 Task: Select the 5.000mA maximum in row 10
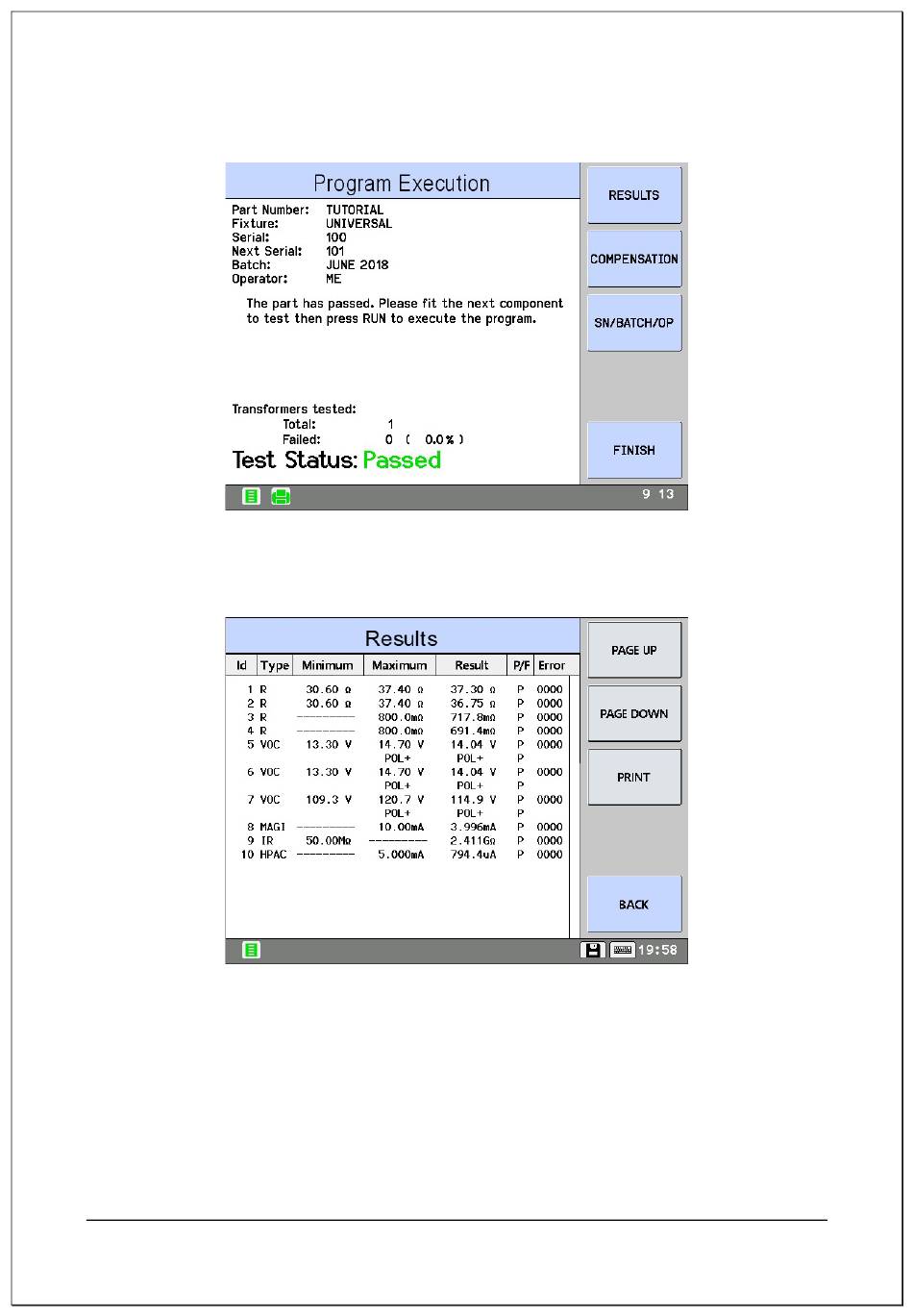(401, 855)
